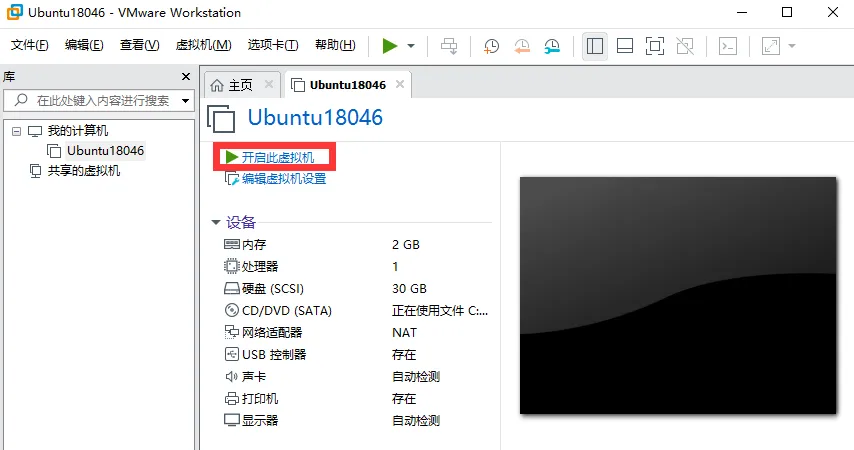This screenshot has height=450, width=854.
Task: Open the 选项卡(T) menu
Action: click(x=273, y=45)
